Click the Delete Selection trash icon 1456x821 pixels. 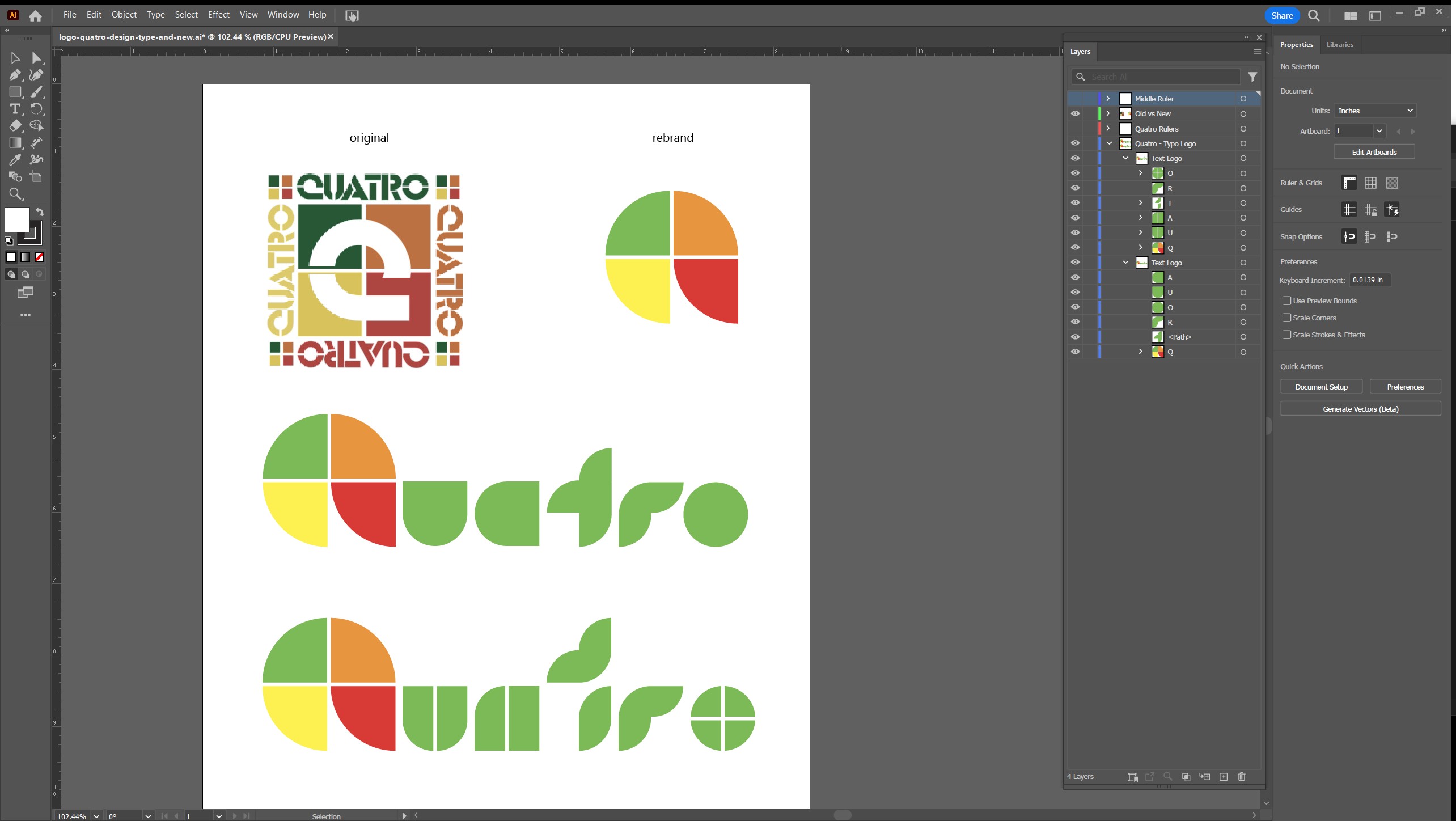click(x=1241, y=776)
